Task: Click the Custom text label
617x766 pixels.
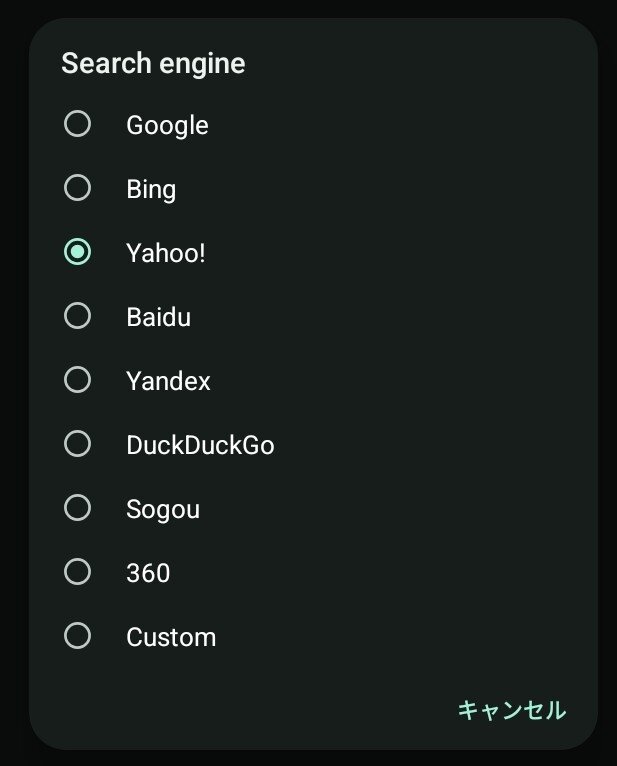Action: (x=171, y=637)
